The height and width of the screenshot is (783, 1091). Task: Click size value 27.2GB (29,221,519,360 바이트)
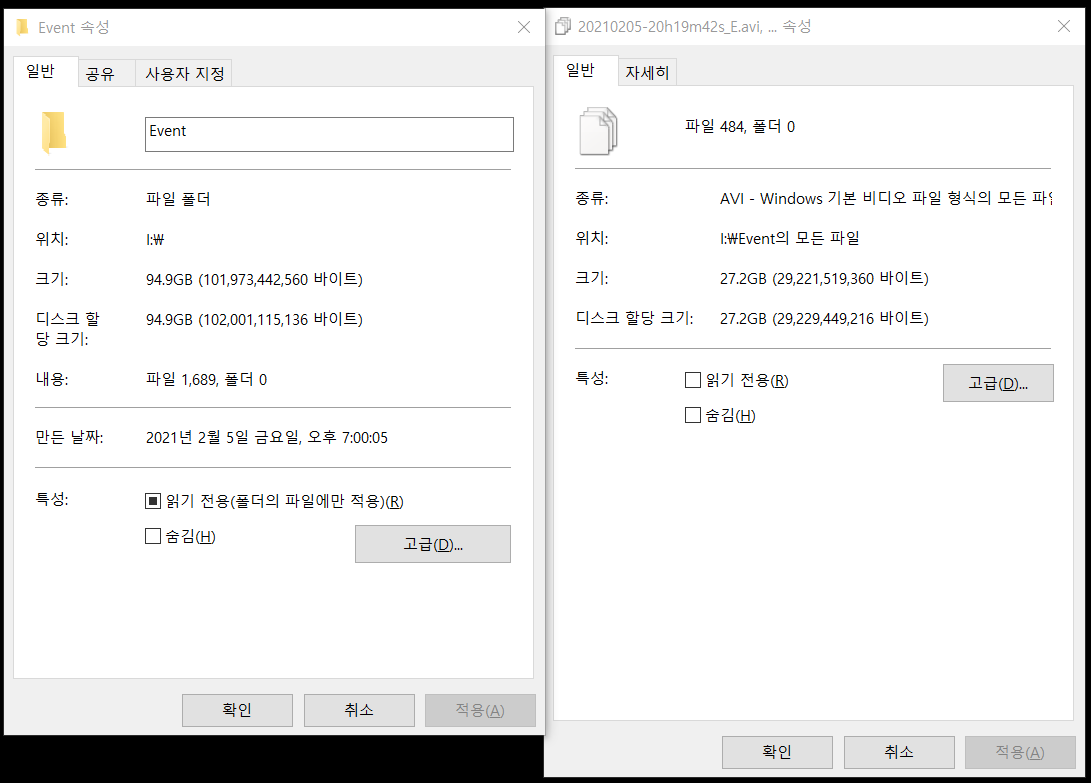coord(824,278)
